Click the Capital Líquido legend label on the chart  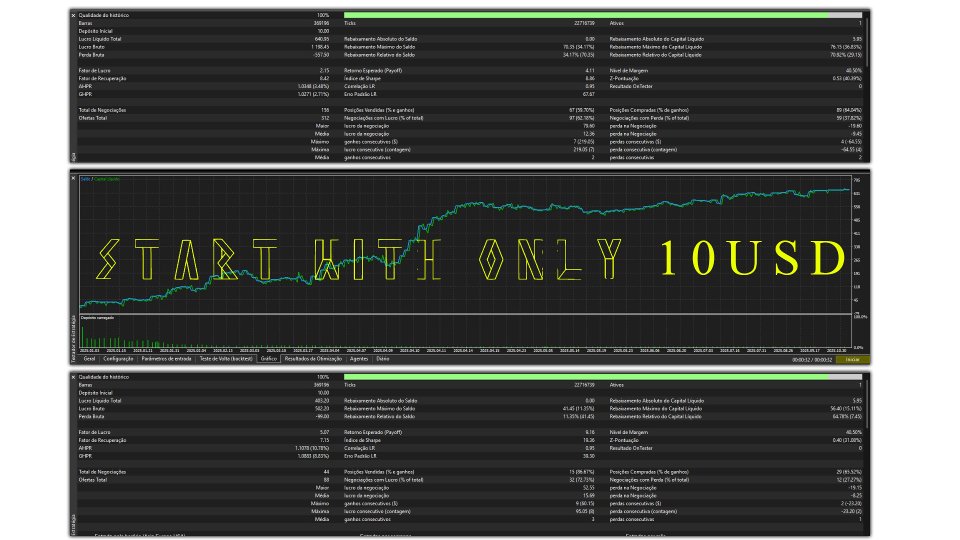[107, 179]
